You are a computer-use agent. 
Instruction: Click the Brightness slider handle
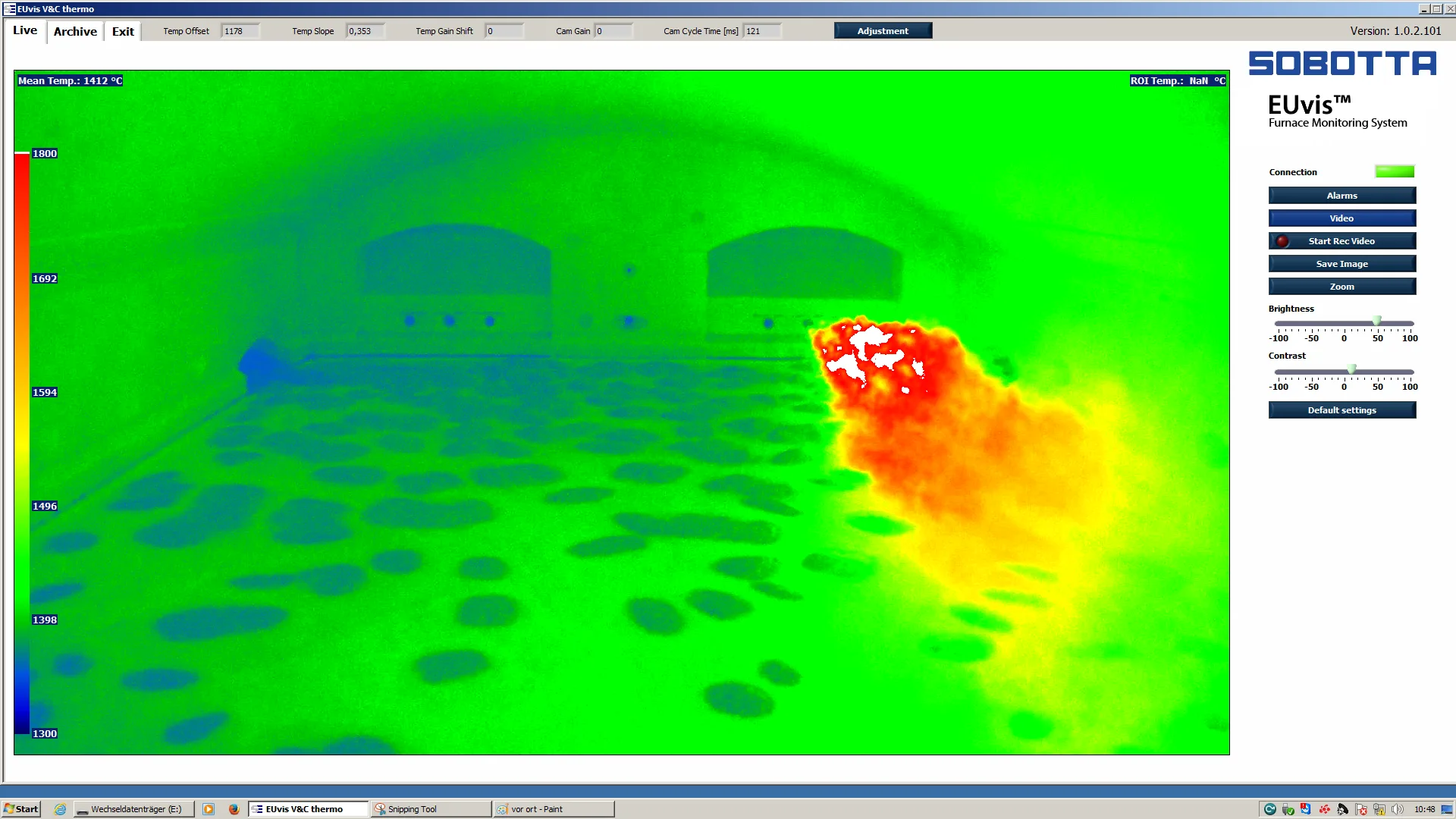tap(1377, 322)
